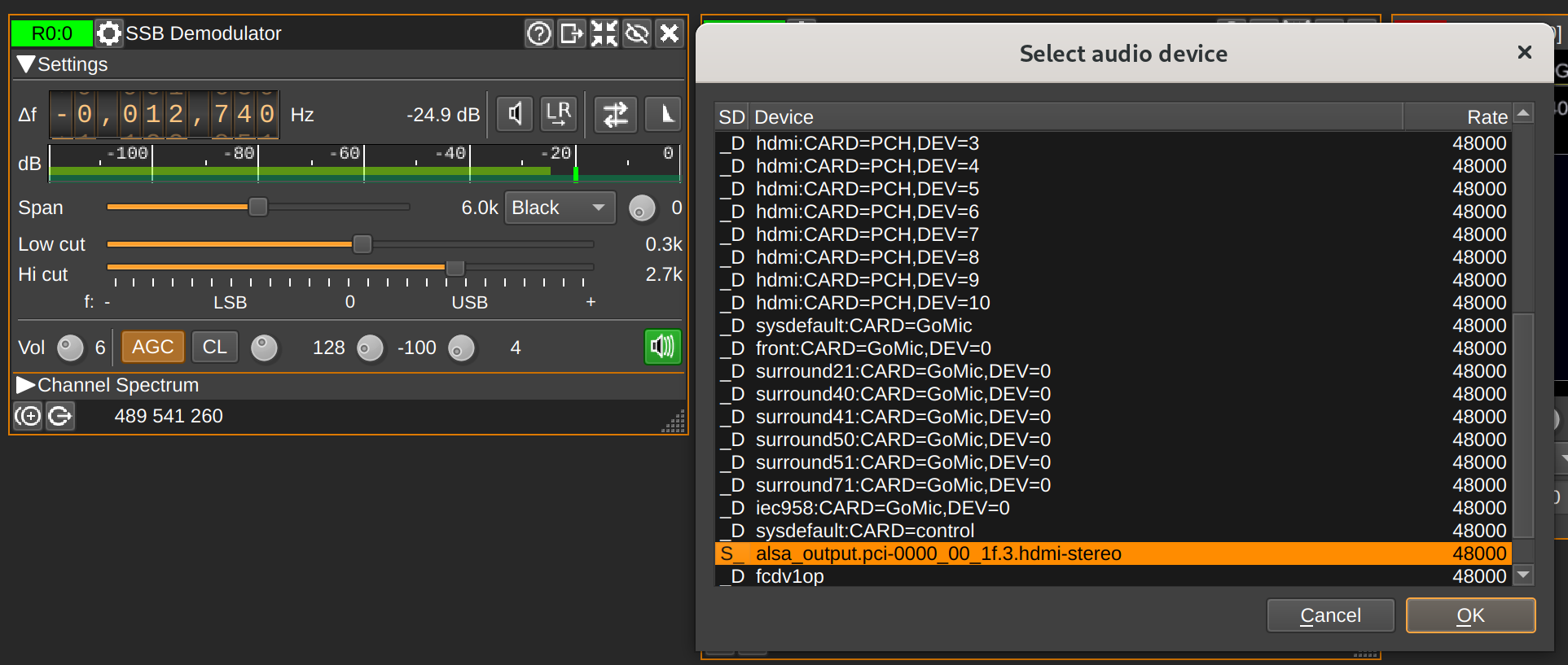Click the shrink window arrows icon
1568x665 pixels.
click(604, 33)
